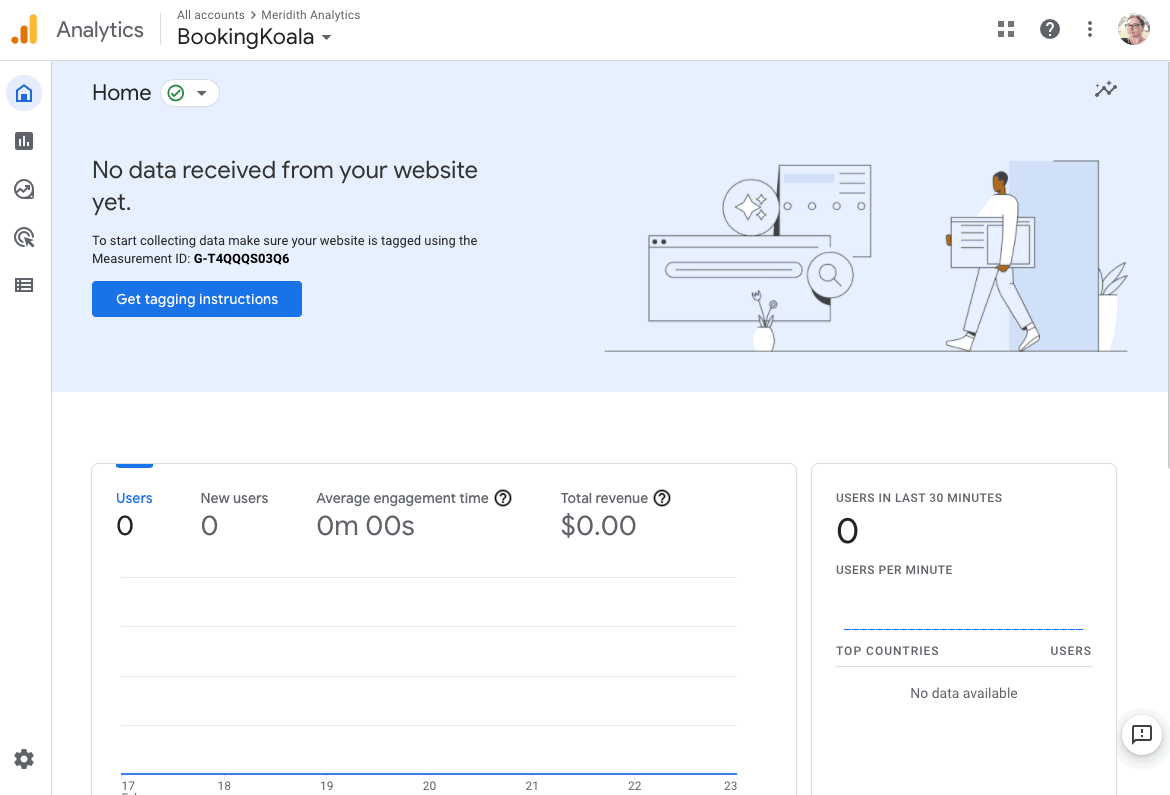Click help icon beside Average engagement time
1170x795 pixels.
[503, 498]
